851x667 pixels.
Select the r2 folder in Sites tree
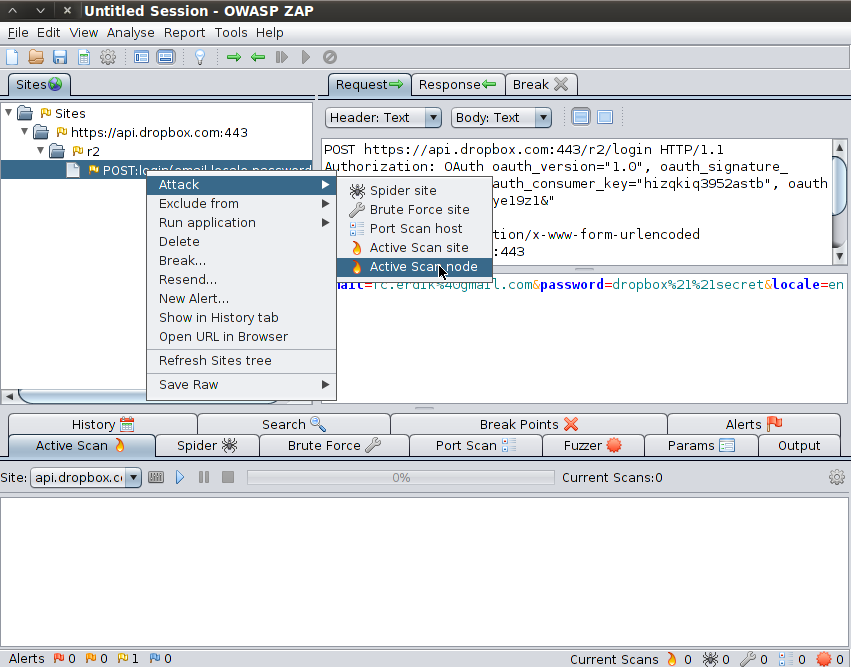pos(93,151)
